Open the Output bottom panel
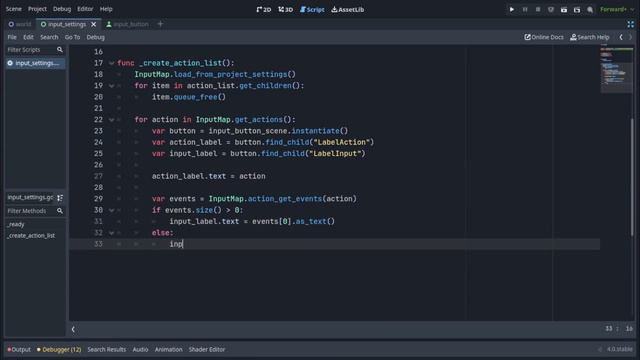 point(19,349)
